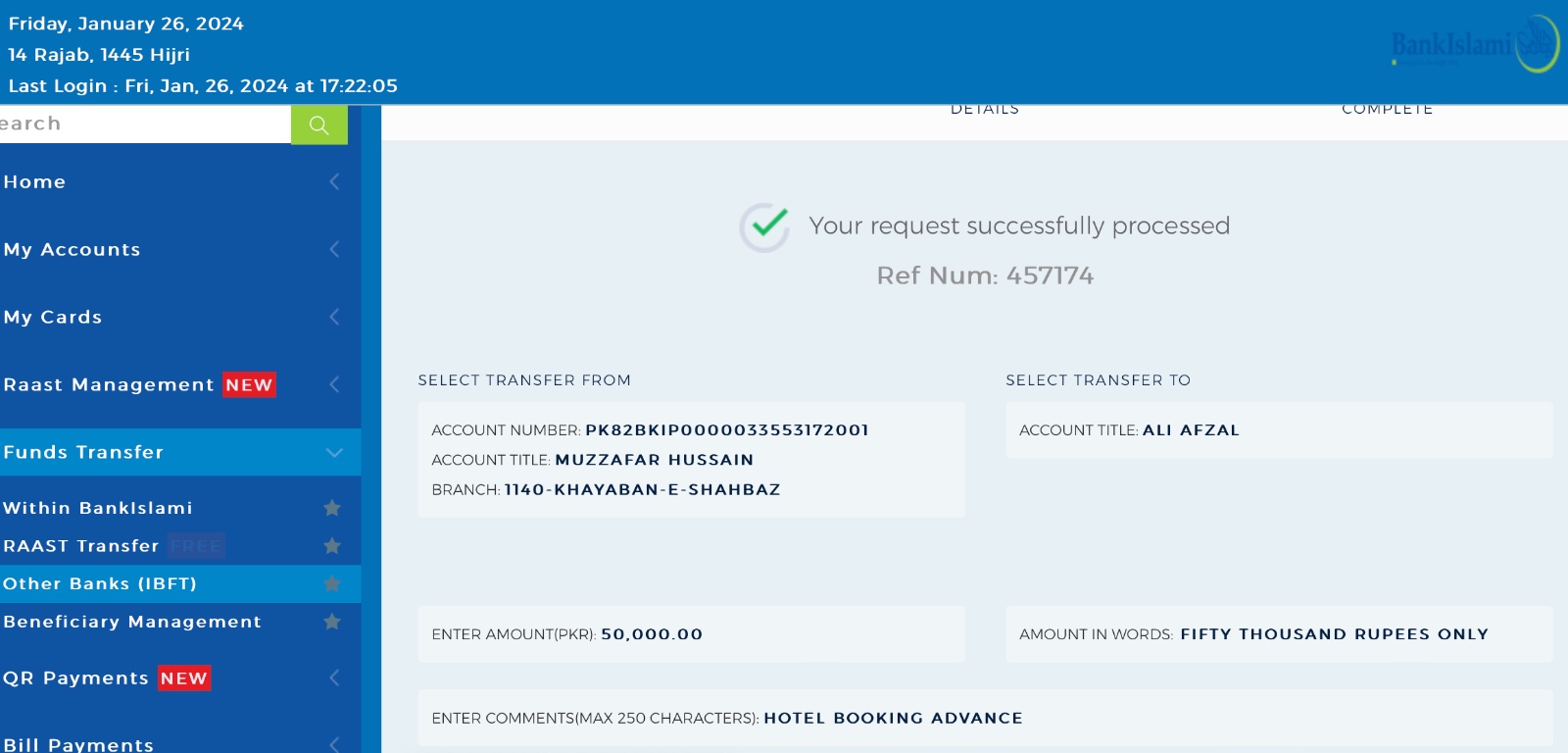1568x753 pixels.
Task: Click the green search magnifier icon
Action: pos(318,125)
